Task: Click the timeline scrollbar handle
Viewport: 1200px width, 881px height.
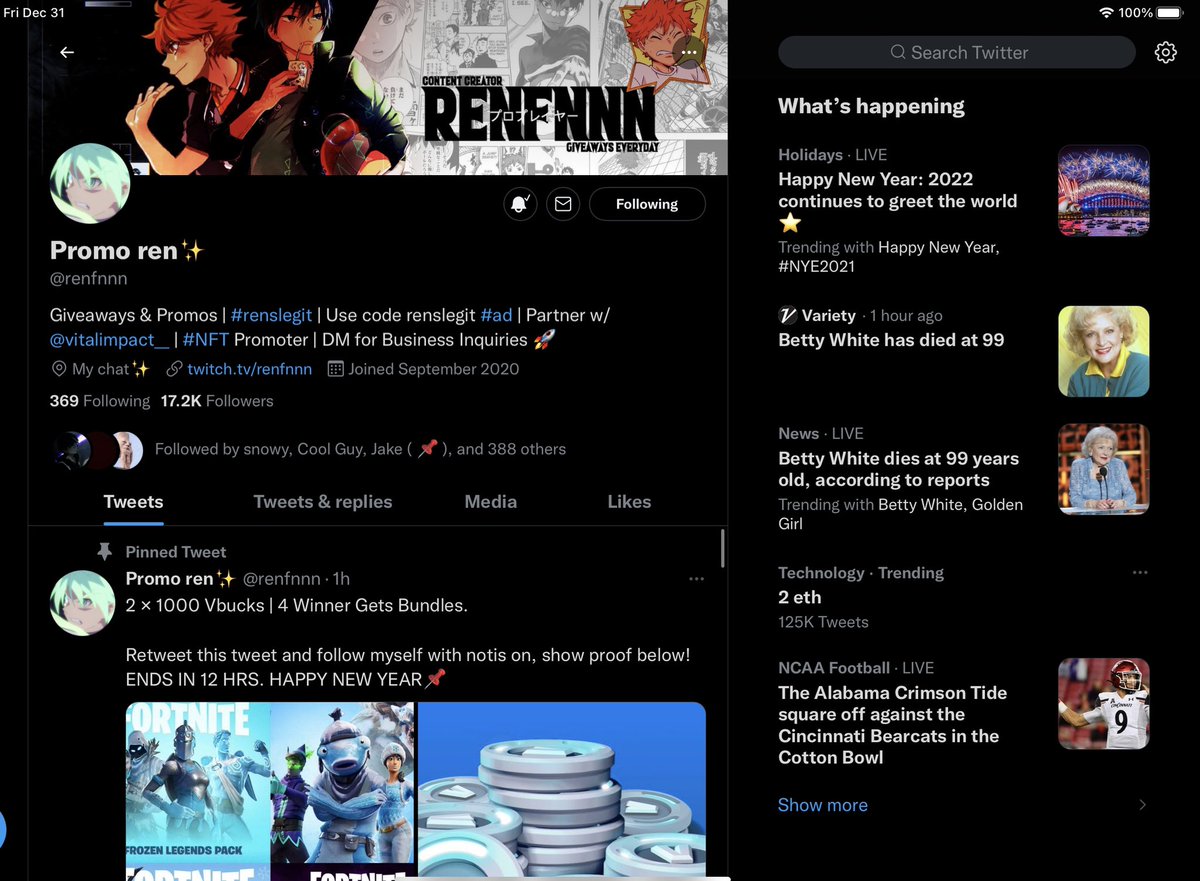Action: (x=723, y=549)
